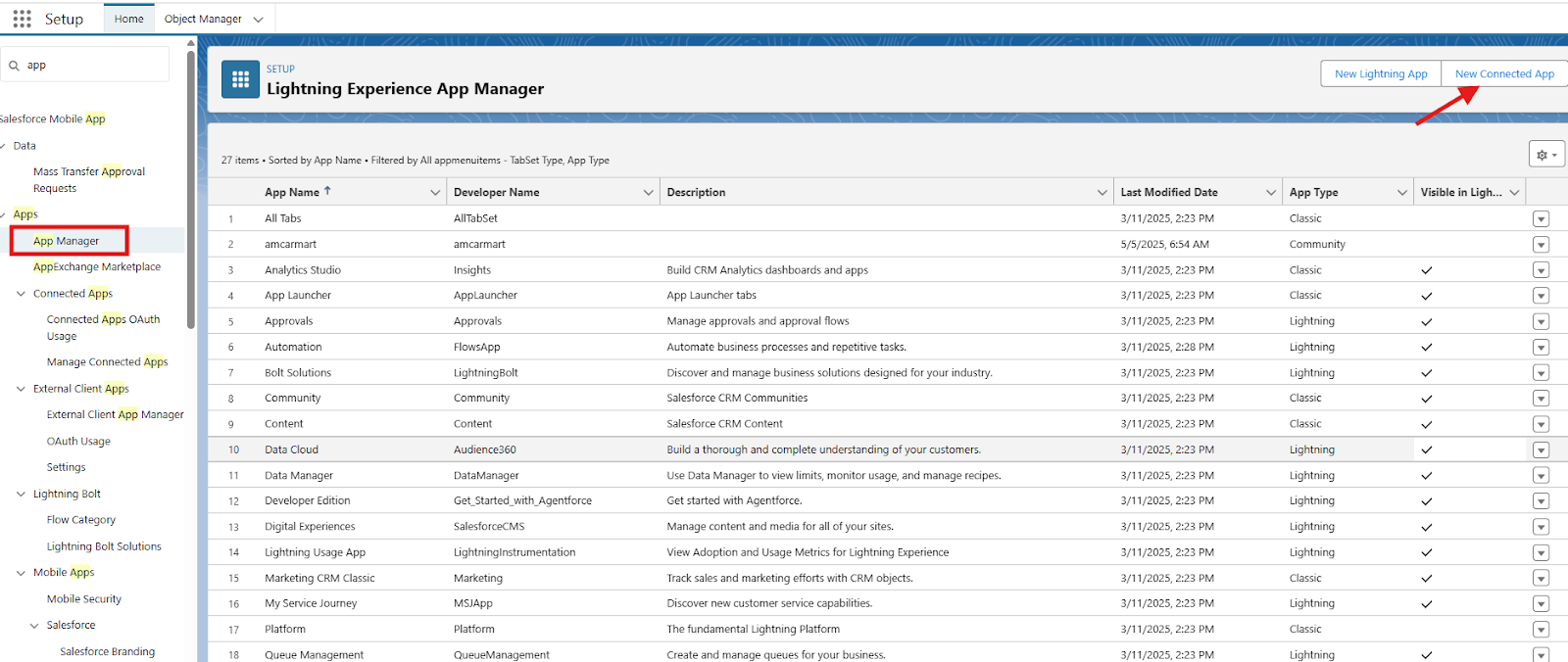Click the New Connected App button
The width and height of the screenshot is (1568, 662).
click(1504, 74)
